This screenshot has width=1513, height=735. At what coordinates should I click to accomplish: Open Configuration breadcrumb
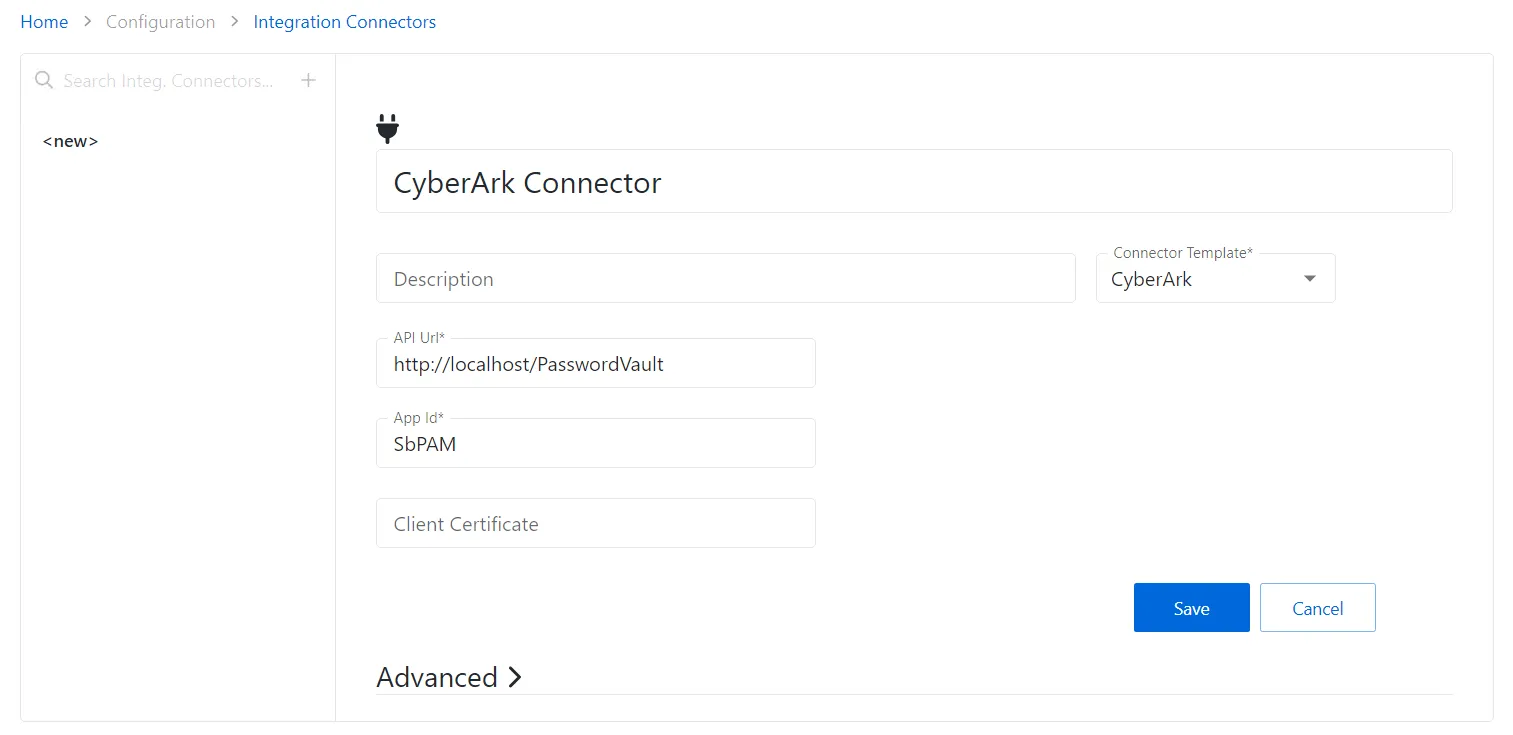click(x=160, y=22)
